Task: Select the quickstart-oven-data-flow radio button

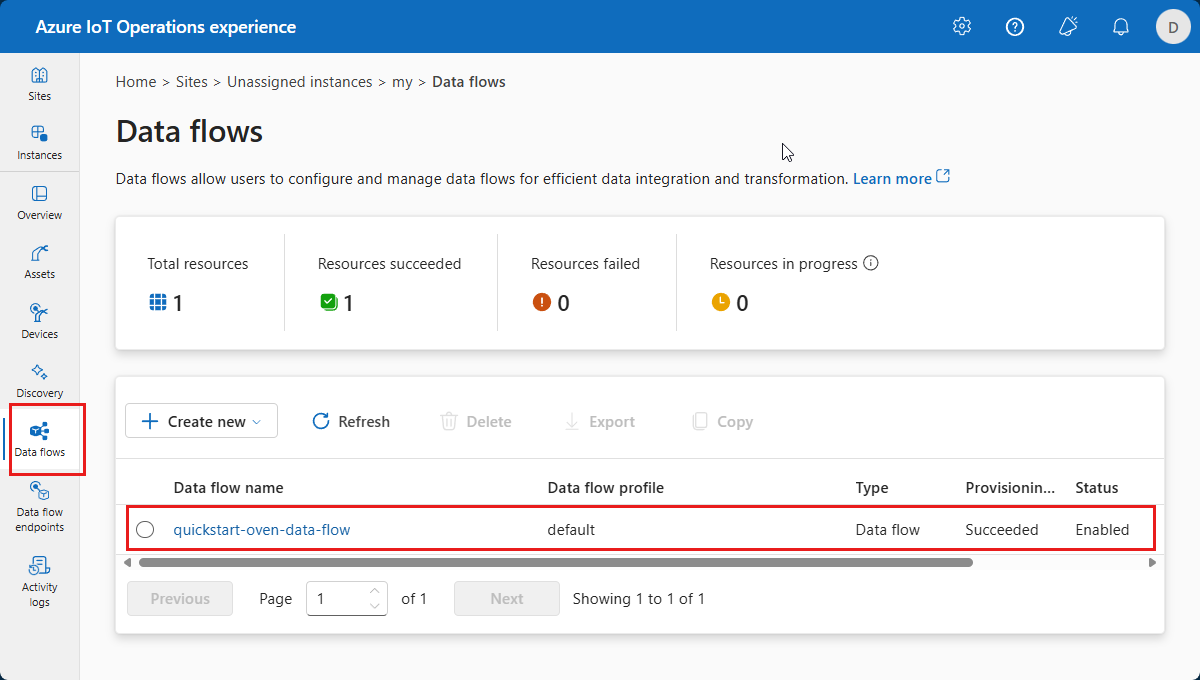Action: click(145, 529)
